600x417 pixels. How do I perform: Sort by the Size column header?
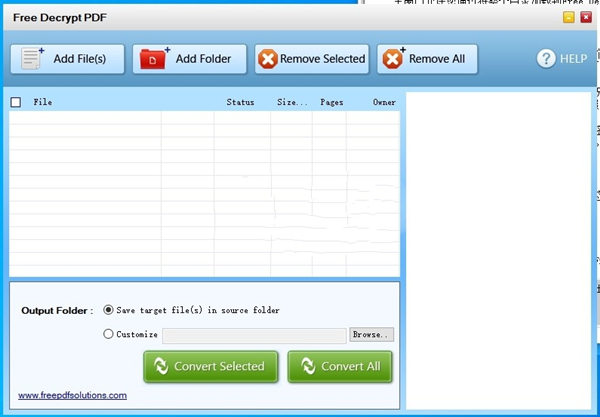(292, 102)
